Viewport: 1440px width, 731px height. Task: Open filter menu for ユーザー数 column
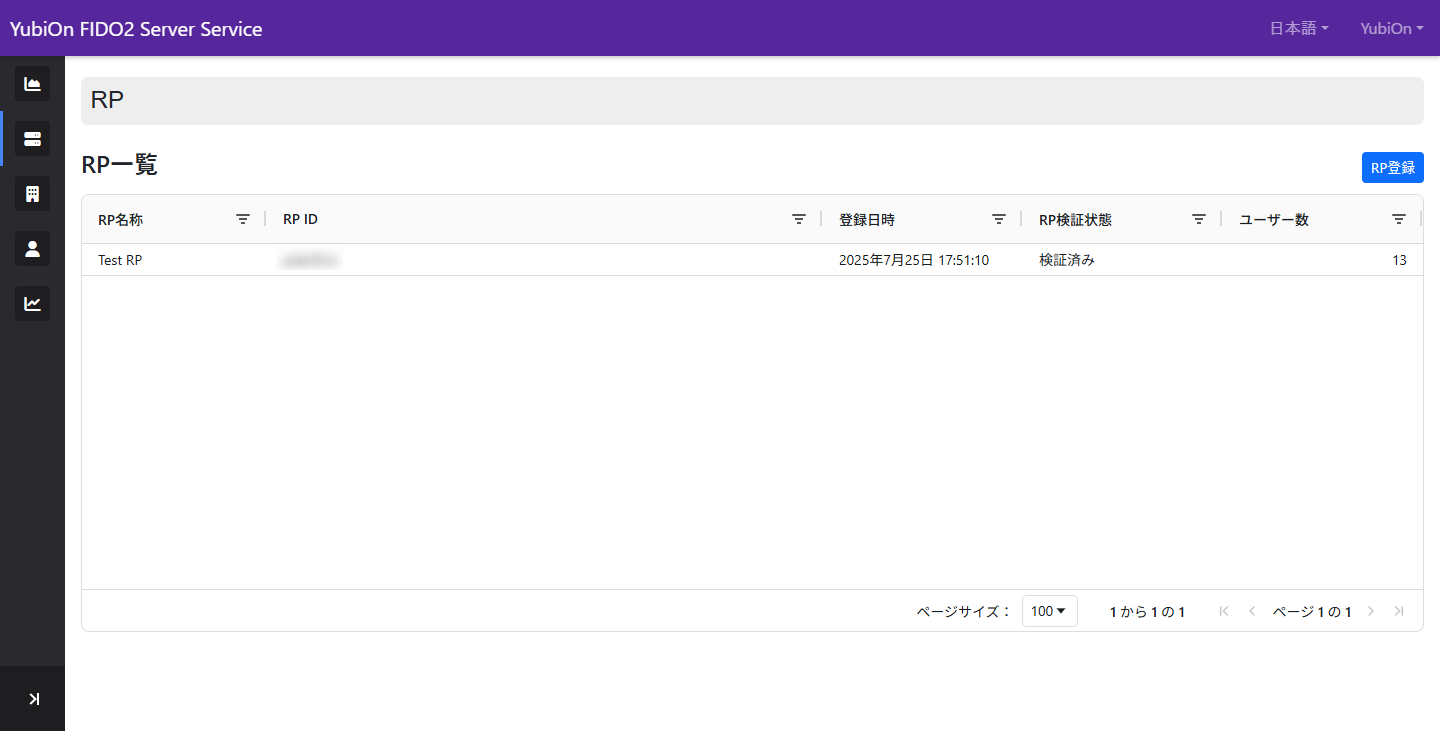1399,219
